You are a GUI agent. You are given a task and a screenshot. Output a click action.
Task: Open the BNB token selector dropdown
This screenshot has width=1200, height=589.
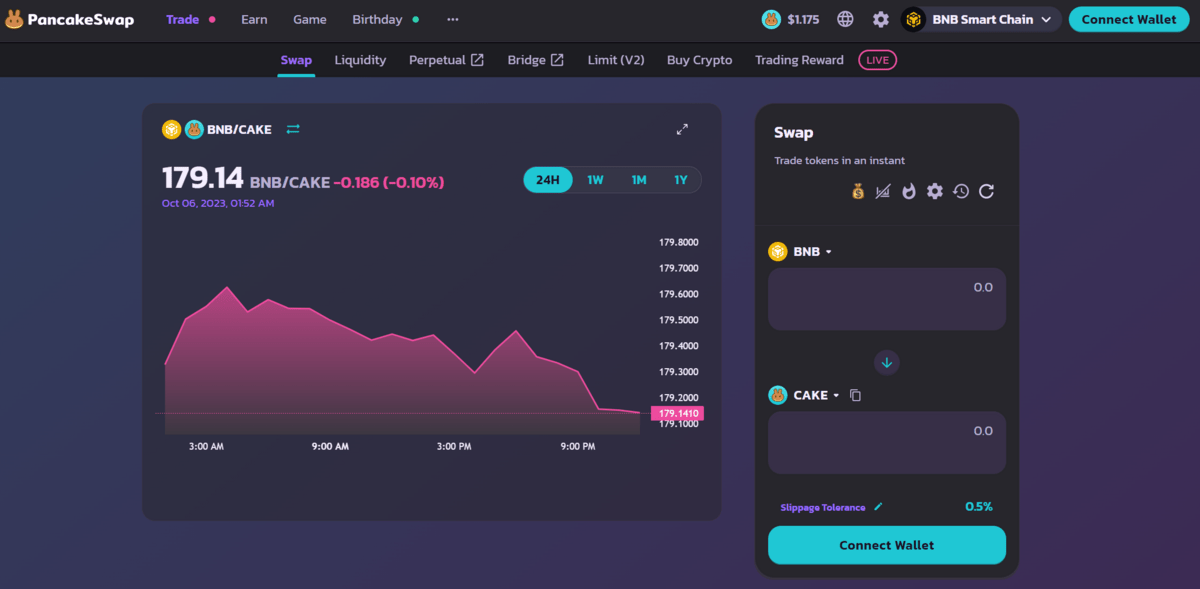click(x=800, y=252)
